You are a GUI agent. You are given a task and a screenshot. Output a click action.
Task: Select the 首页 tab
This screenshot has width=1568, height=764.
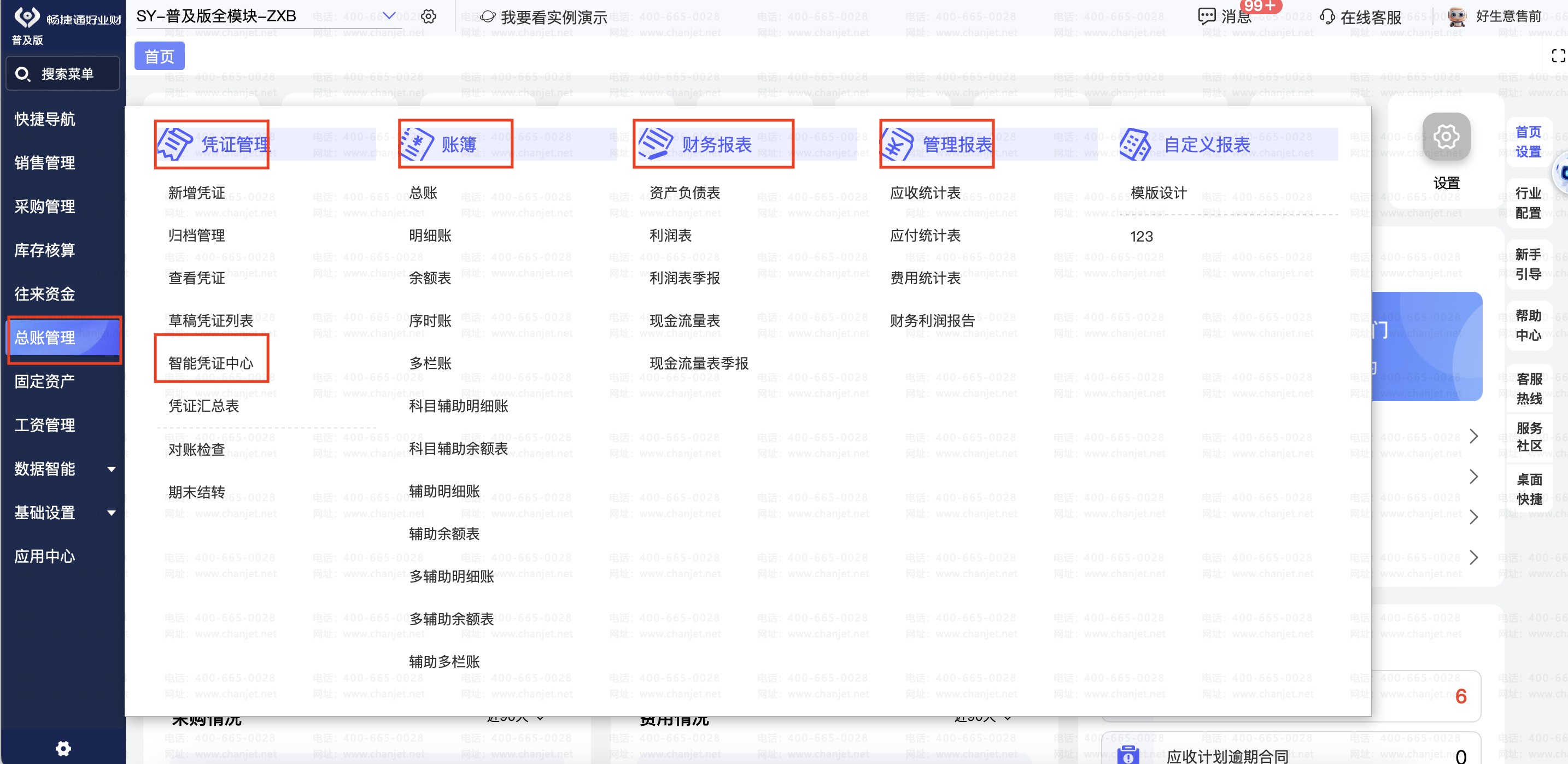[x=160, y=56]
